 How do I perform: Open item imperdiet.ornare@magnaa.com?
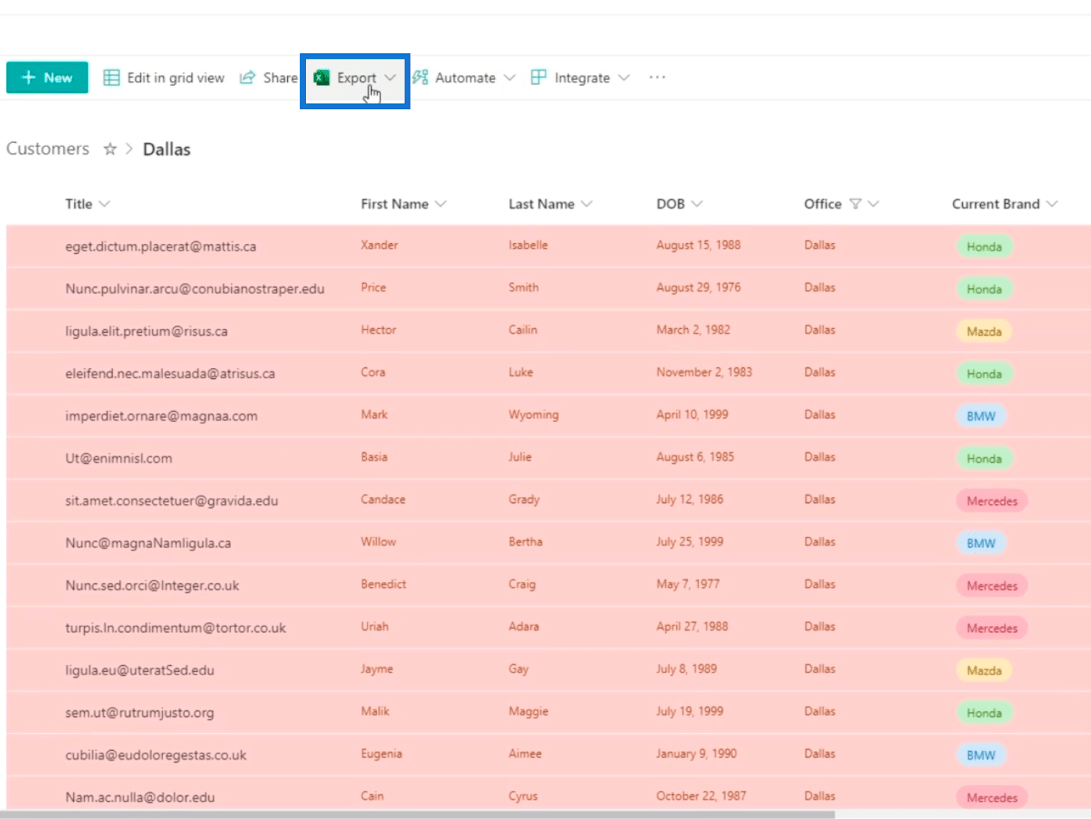[x=161, y=416]
